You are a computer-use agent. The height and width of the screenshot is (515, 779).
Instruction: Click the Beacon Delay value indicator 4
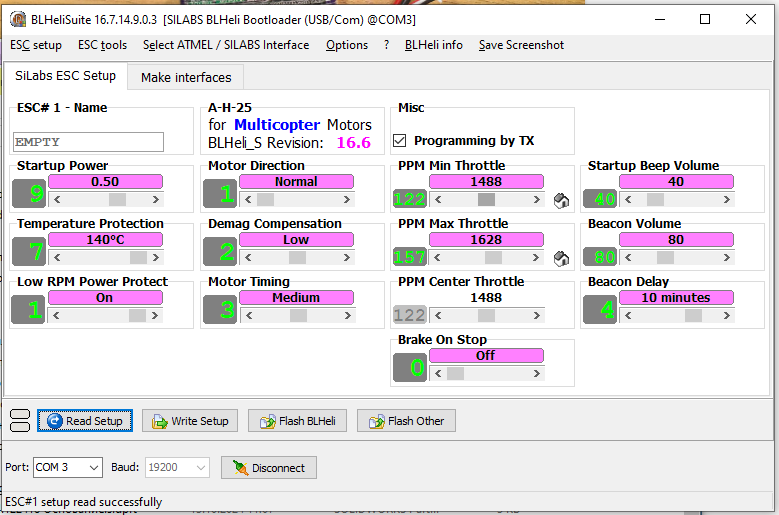[x=600, y=309]
